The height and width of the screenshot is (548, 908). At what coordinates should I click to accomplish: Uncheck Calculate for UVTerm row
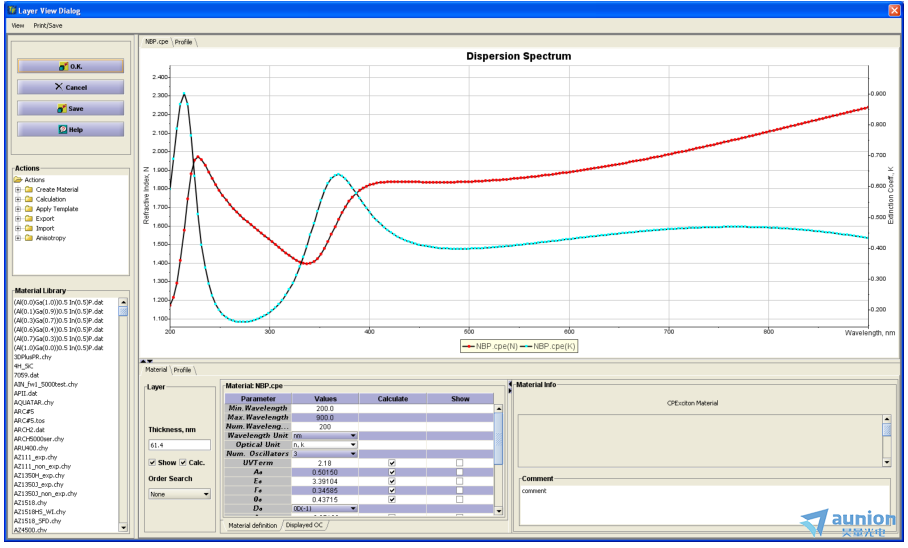coord(392,463)
